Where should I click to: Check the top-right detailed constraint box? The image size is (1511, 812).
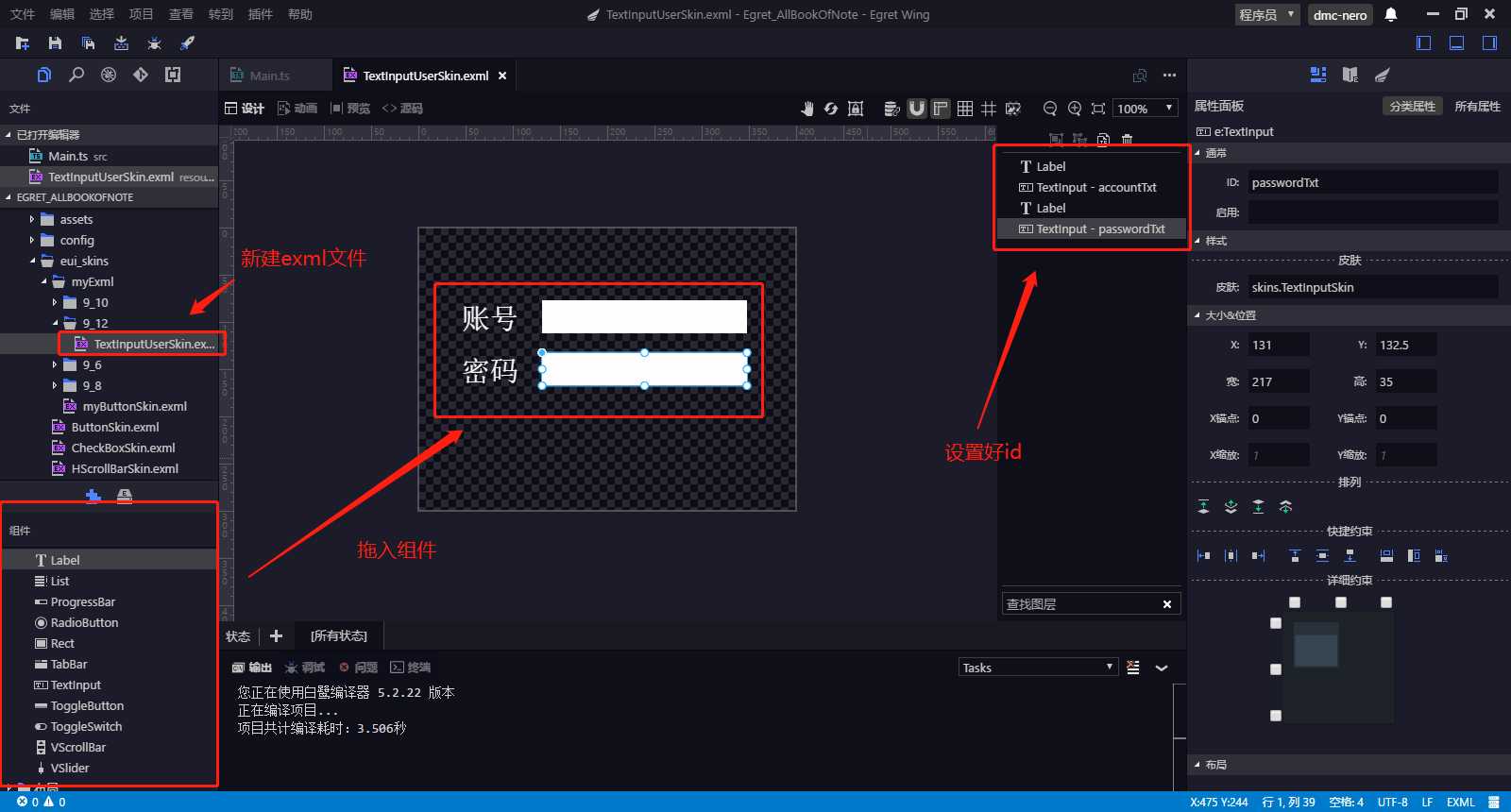point(1386,602)
